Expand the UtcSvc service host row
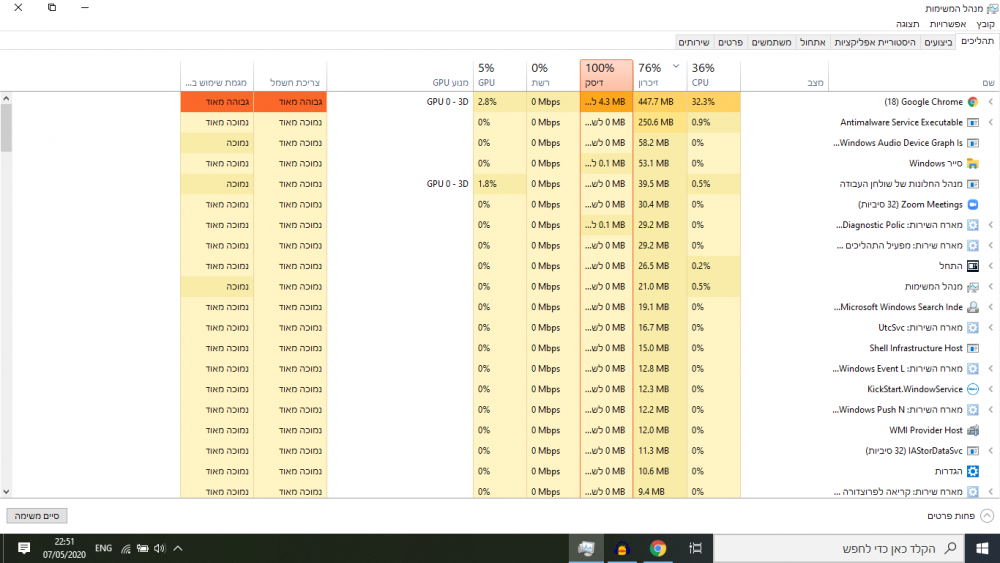The width and height of the screenshot is (1000, 563). [990, 328]
